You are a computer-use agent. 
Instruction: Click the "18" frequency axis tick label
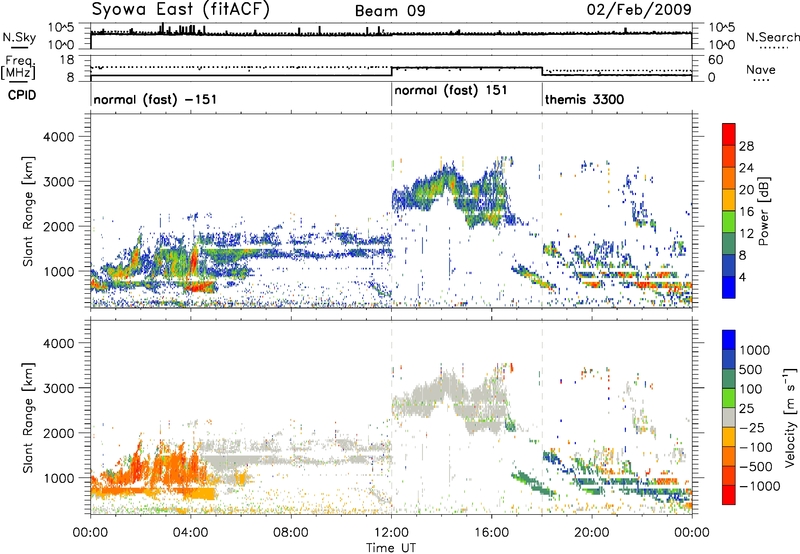click(67, 60)
